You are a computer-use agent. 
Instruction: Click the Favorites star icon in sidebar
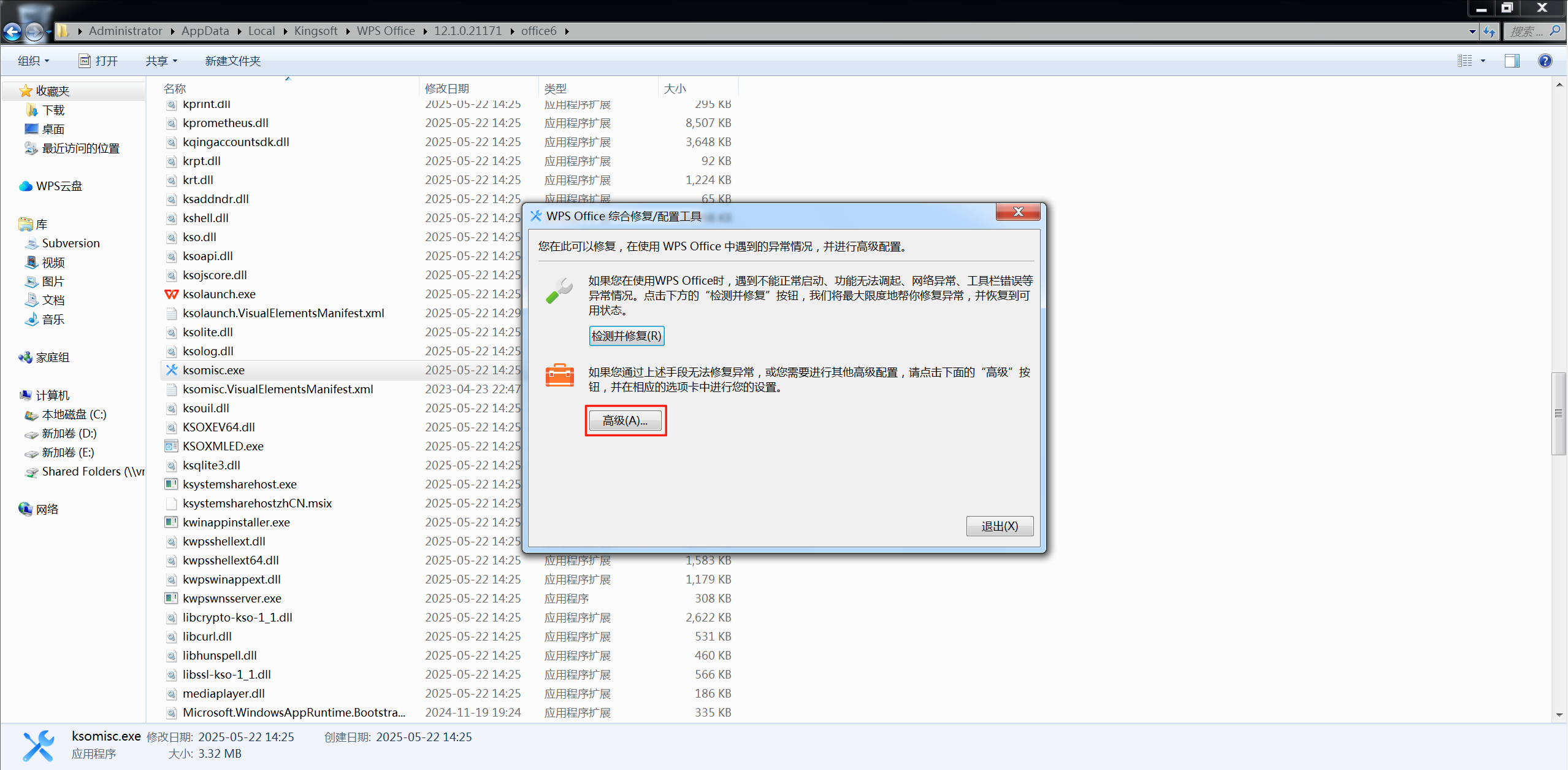[26, 91]
